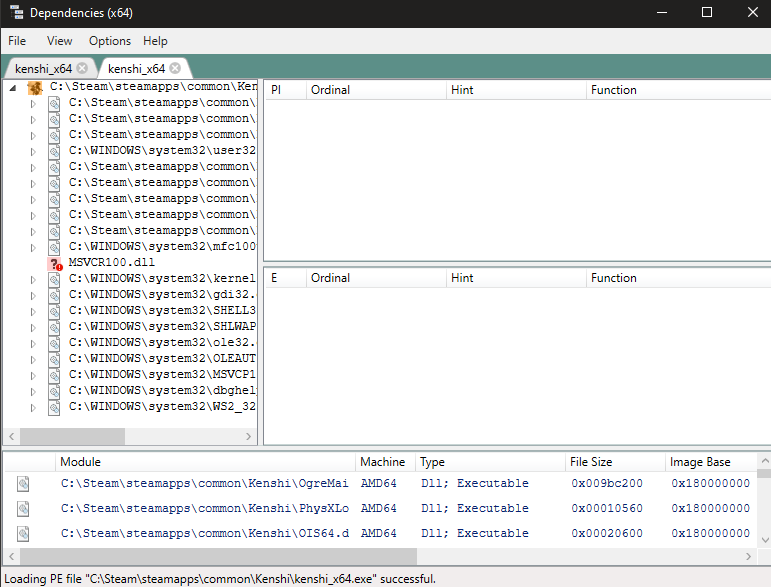Image resolution: width=771 pixels, height=587 pixels.
Task: Click the WS2_32 module file icon
Action: [54, 408]
